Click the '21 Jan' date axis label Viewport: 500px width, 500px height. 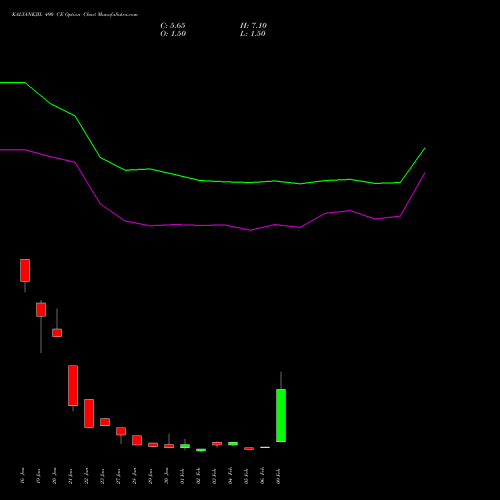coord(70,476)
